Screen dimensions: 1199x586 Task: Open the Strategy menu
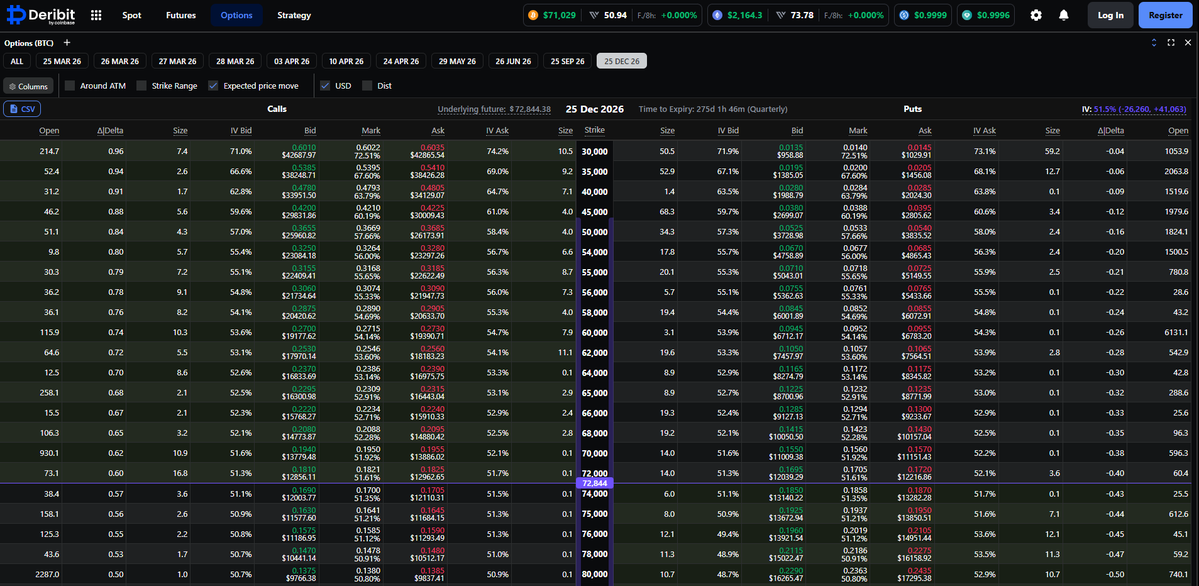click(x=294, y=15)
